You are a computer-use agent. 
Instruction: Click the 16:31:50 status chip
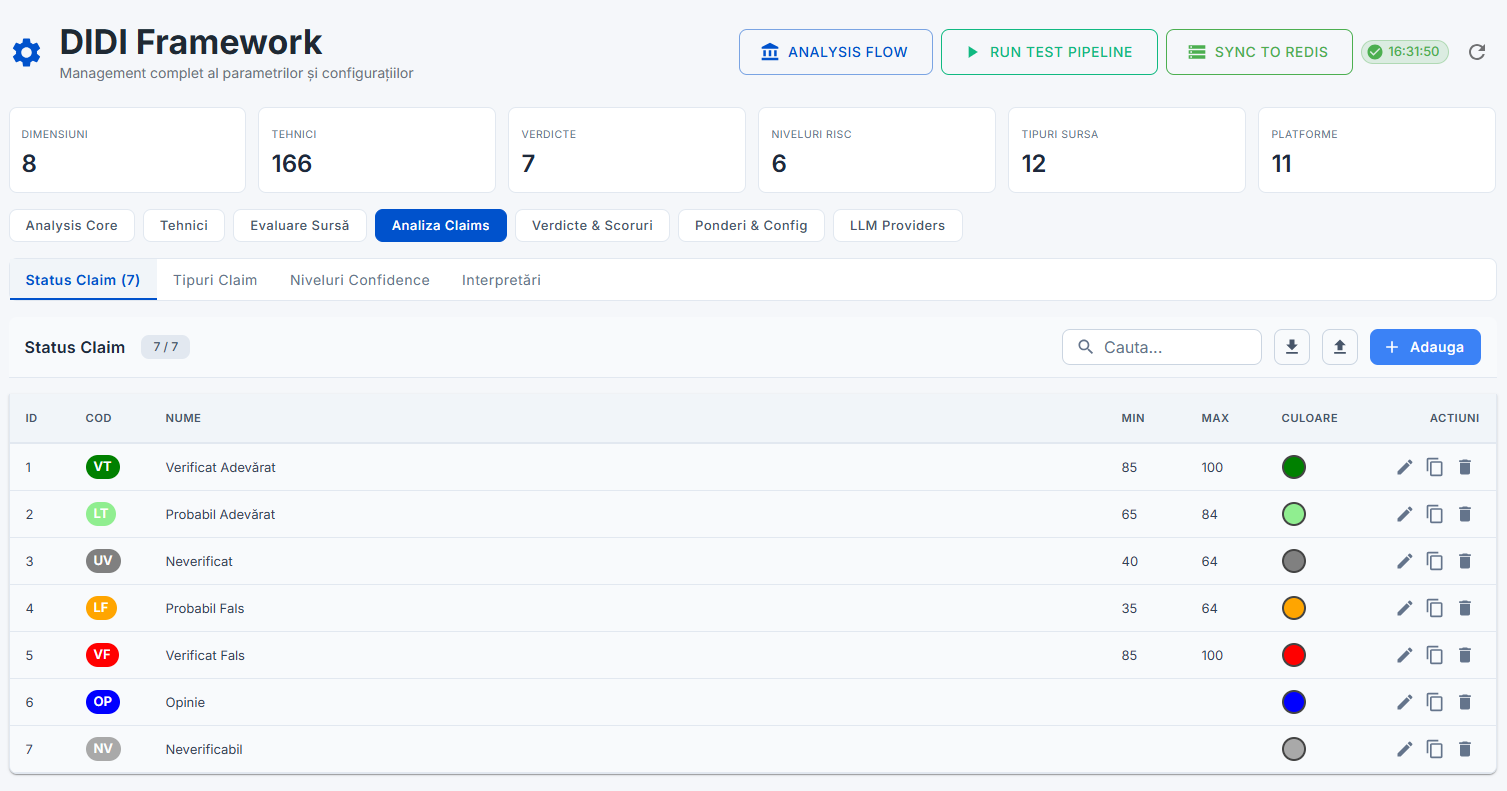pyautogui.click(x=1405, y=52)
